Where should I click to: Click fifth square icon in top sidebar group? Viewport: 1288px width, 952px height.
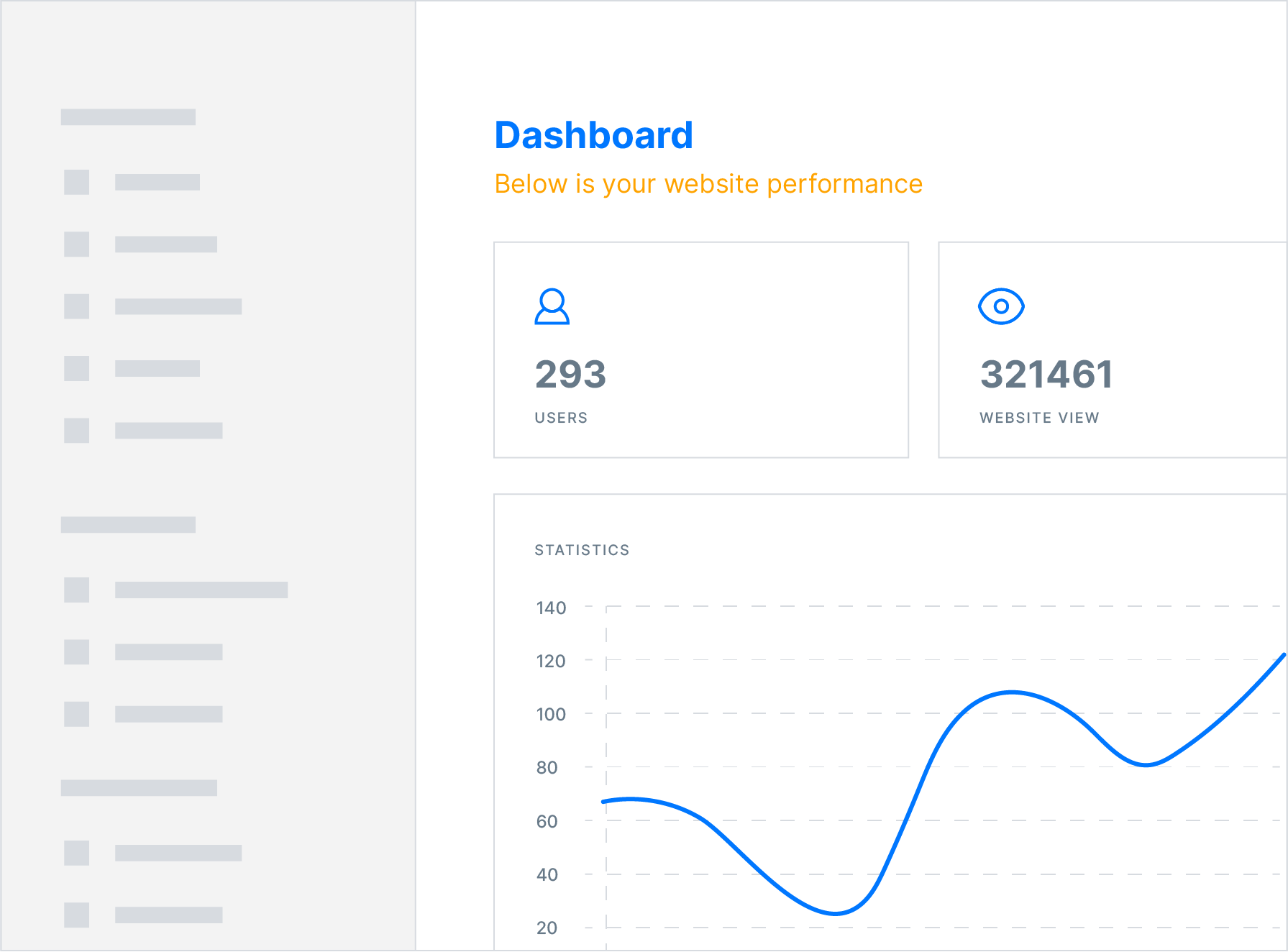(x=76, y=431)
